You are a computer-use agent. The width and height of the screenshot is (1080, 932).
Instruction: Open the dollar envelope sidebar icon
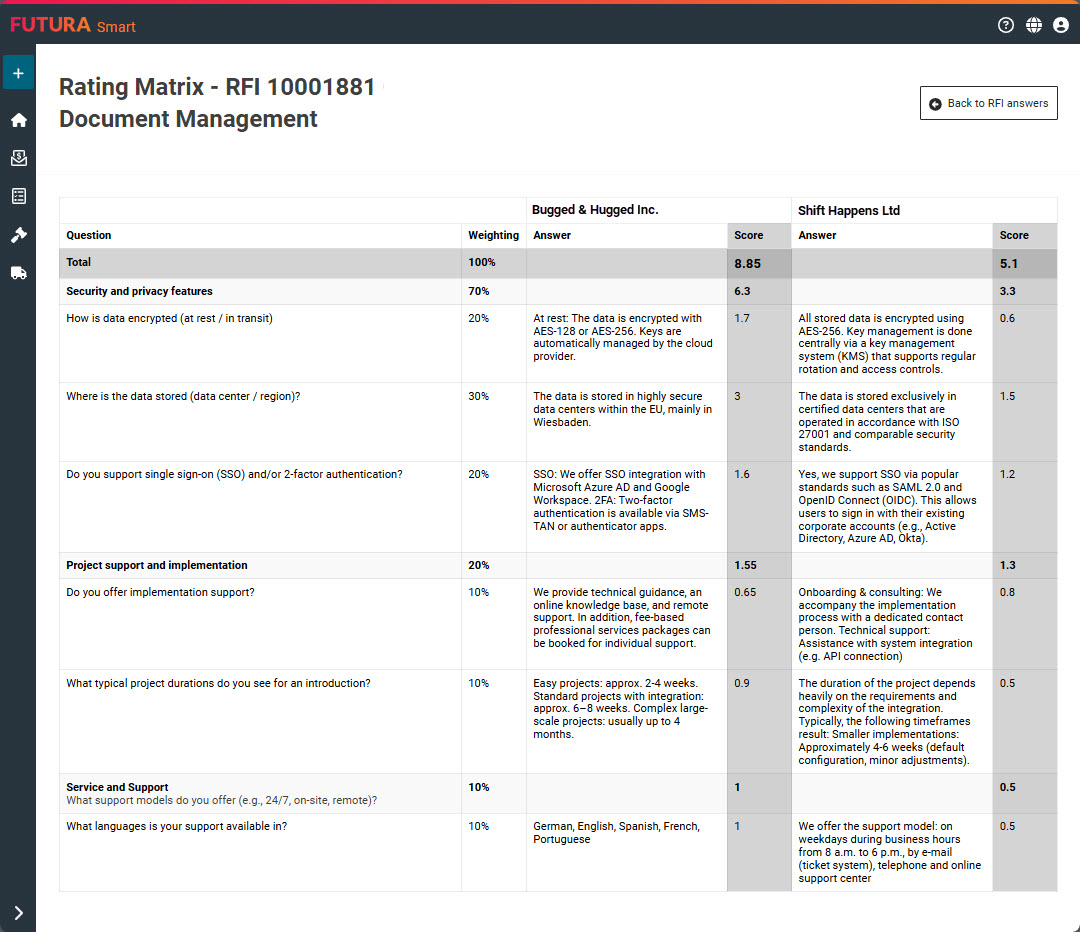18,158
